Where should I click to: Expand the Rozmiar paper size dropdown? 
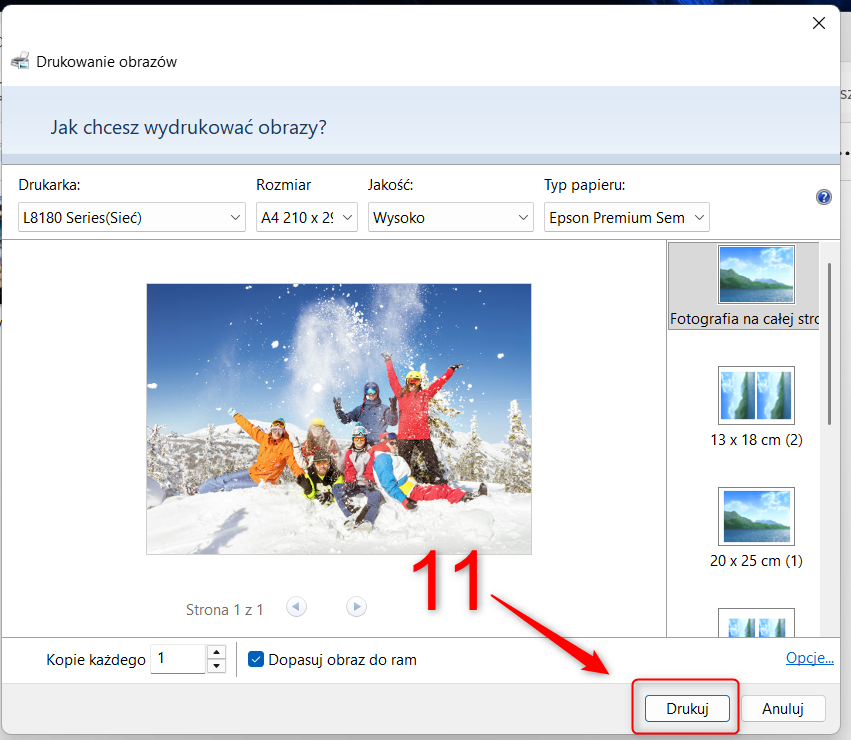306,217
